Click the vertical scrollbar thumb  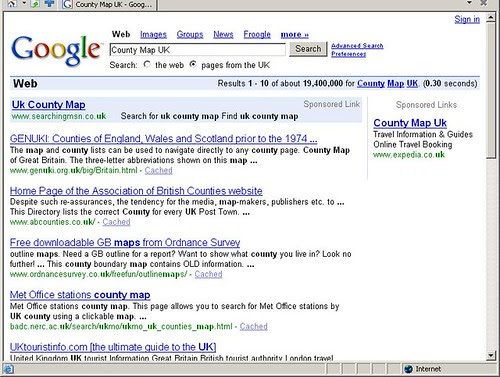[x=491, y=90]
